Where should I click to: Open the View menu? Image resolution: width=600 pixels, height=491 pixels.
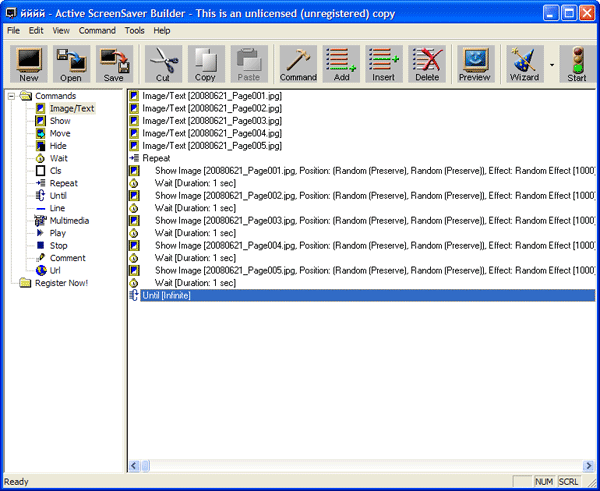[x=61, y=31]
